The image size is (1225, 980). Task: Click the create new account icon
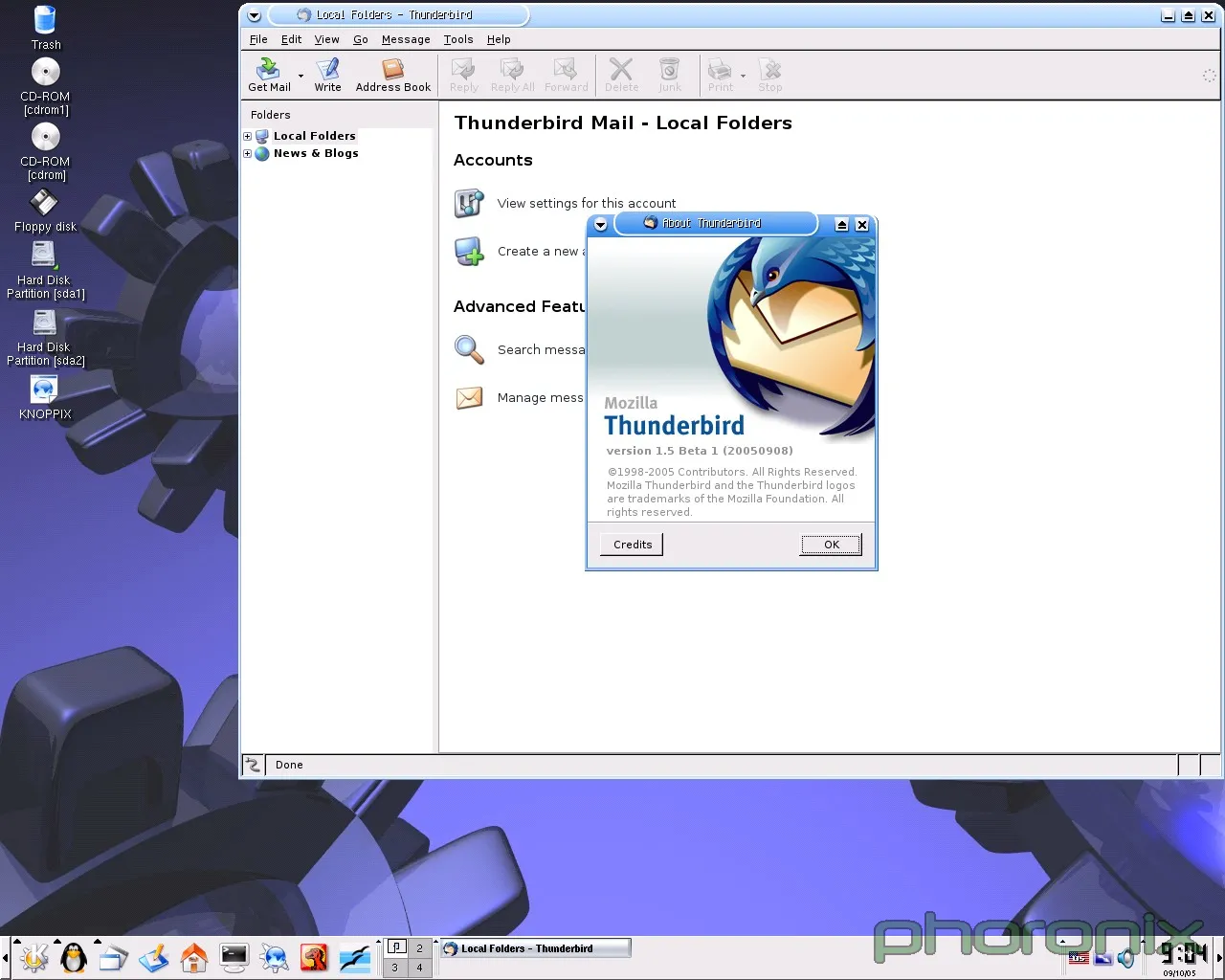click(469, 252)
